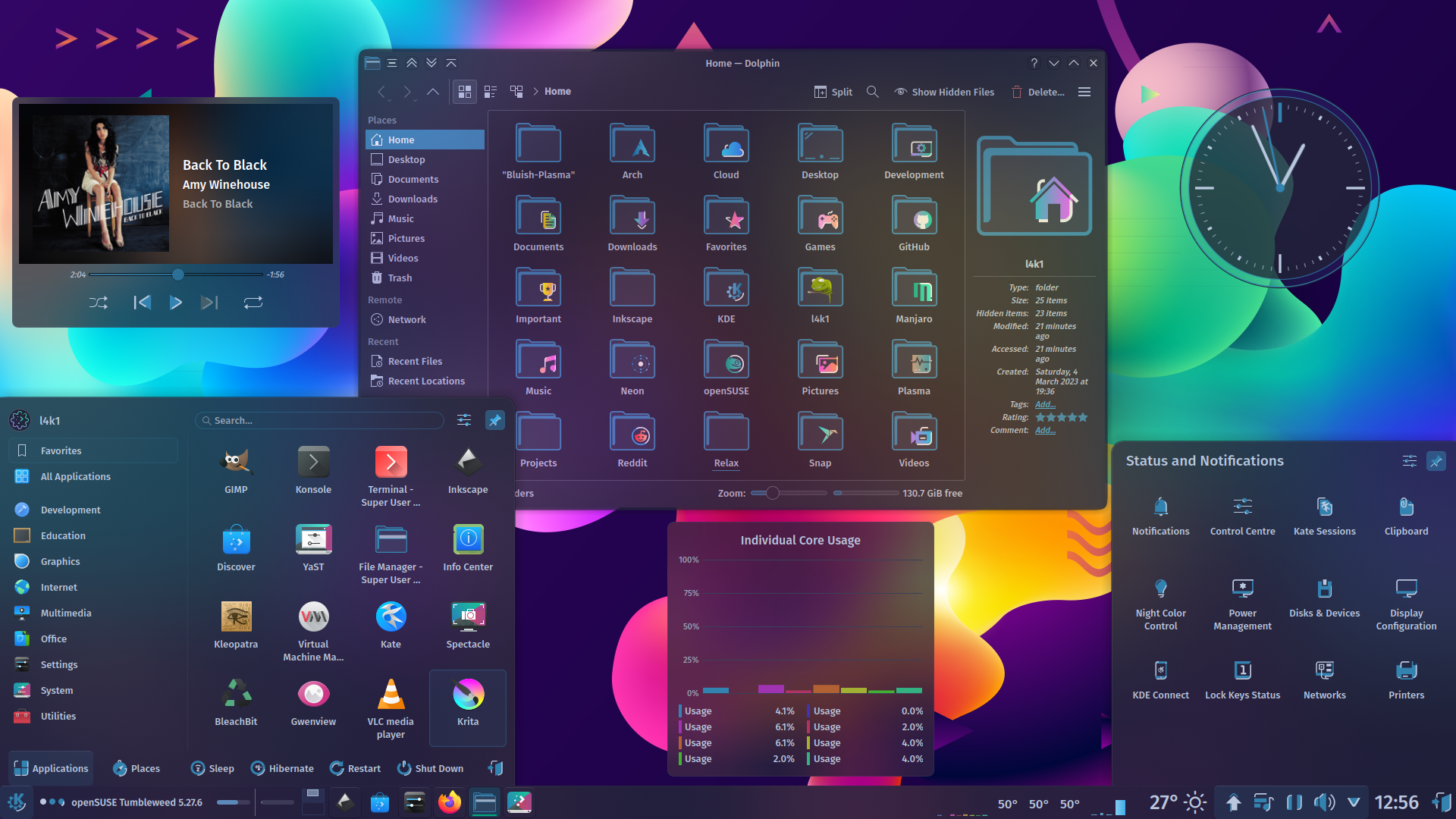Viewport: 1456px width, 819px height.
Task: Open Dolphin hamburger menu
Action: point(1084,92)
